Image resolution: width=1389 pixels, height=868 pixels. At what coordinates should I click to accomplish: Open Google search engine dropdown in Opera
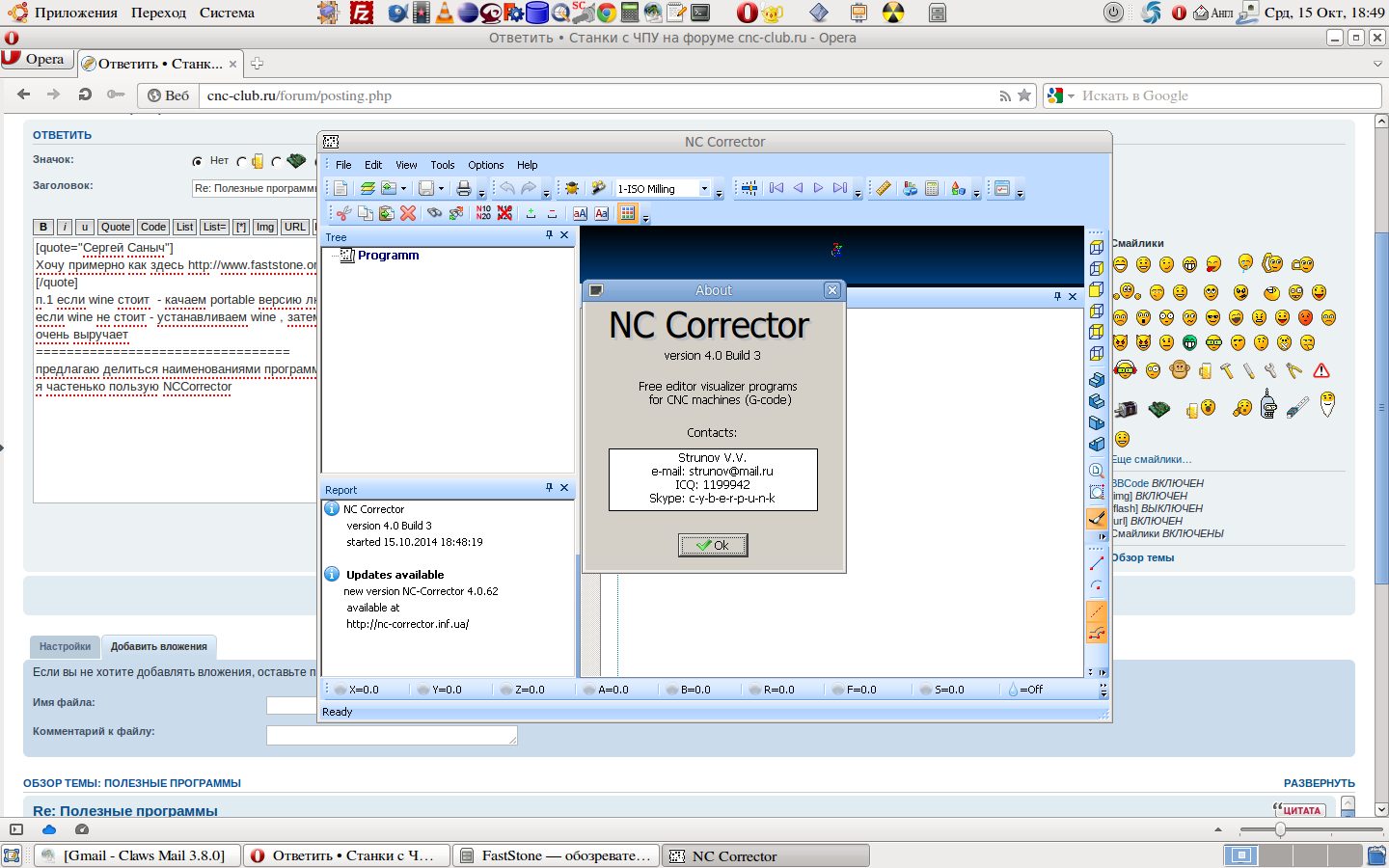tap(1071, 96)
